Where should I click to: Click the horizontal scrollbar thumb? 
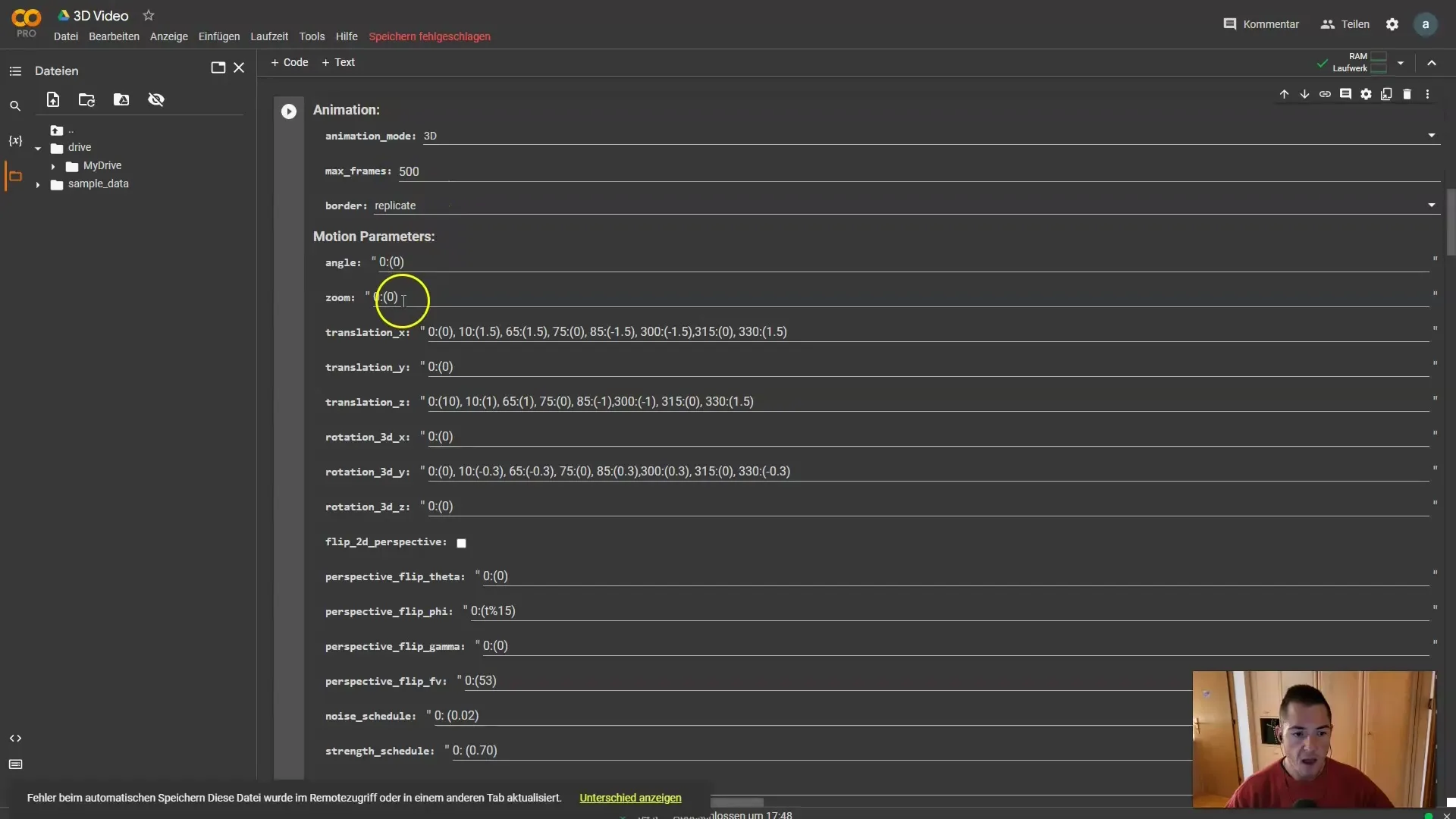coord(736,802)
